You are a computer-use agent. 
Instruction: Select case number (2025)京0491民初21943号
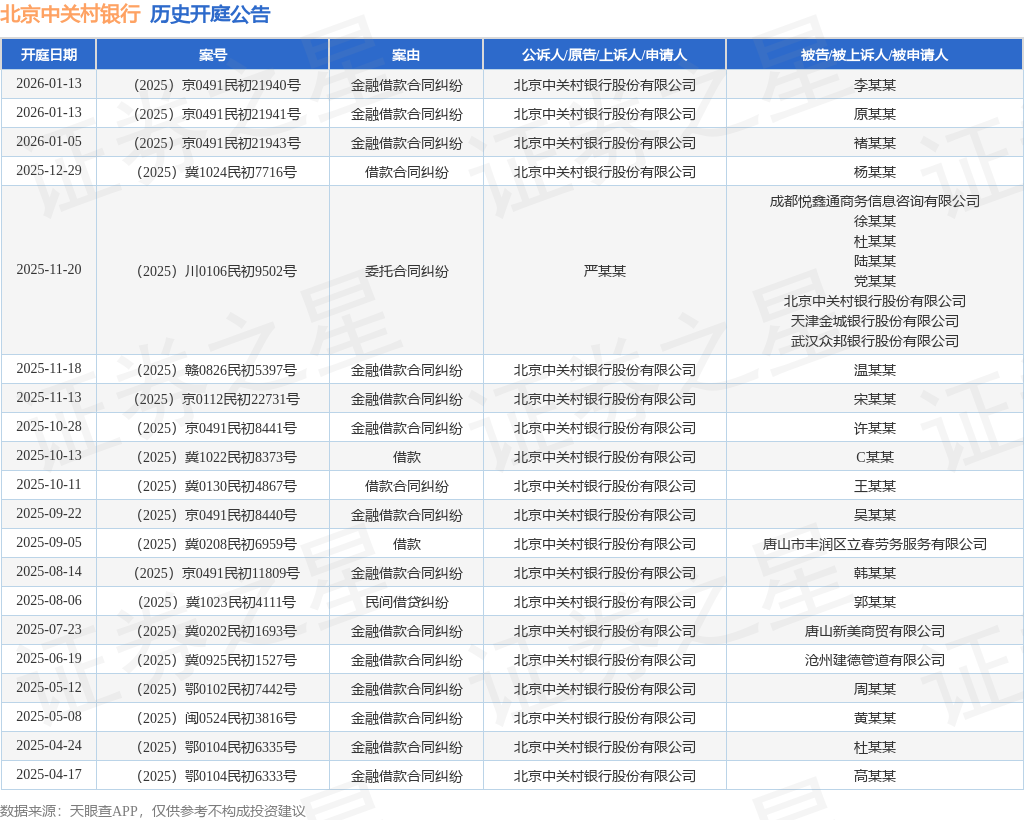pyautogui.click(x=217, y=143)
